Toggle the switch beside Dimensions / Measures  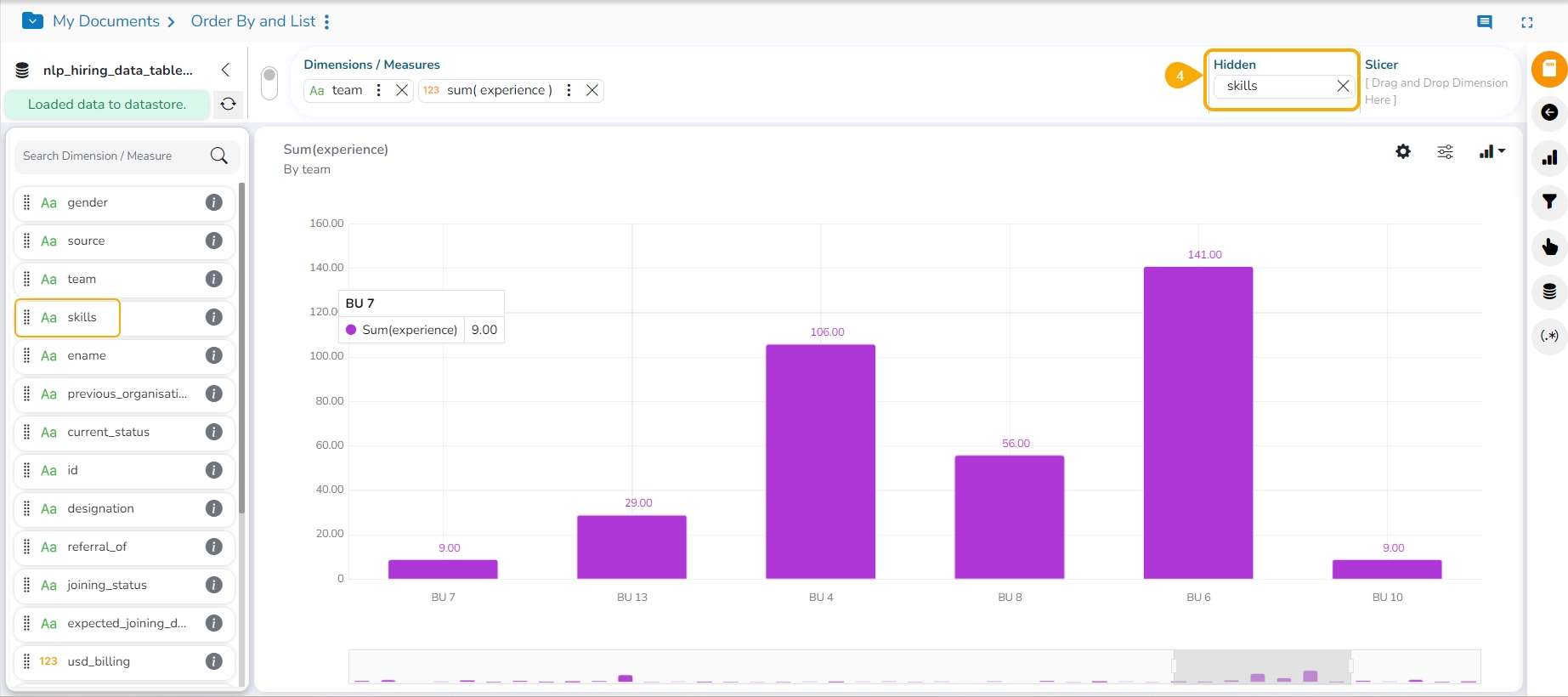click(269, 82)
